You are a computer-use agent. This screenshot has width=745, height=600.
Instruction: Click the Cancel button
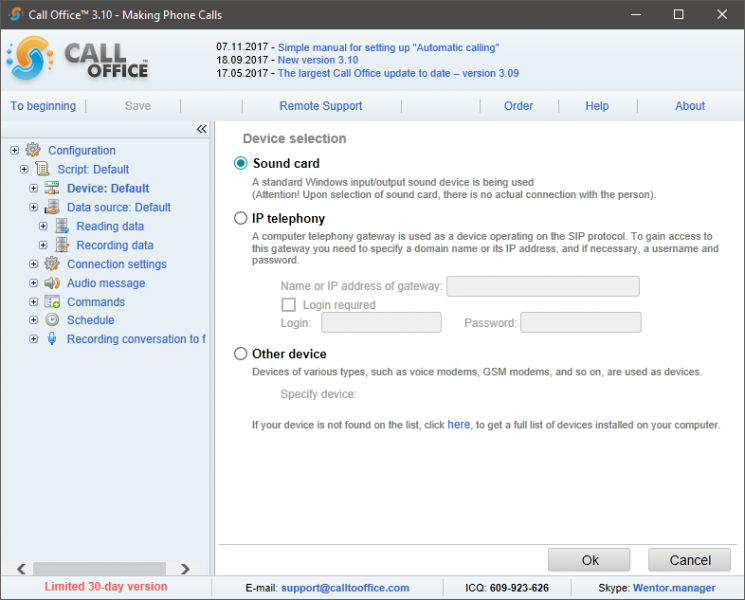689,560
